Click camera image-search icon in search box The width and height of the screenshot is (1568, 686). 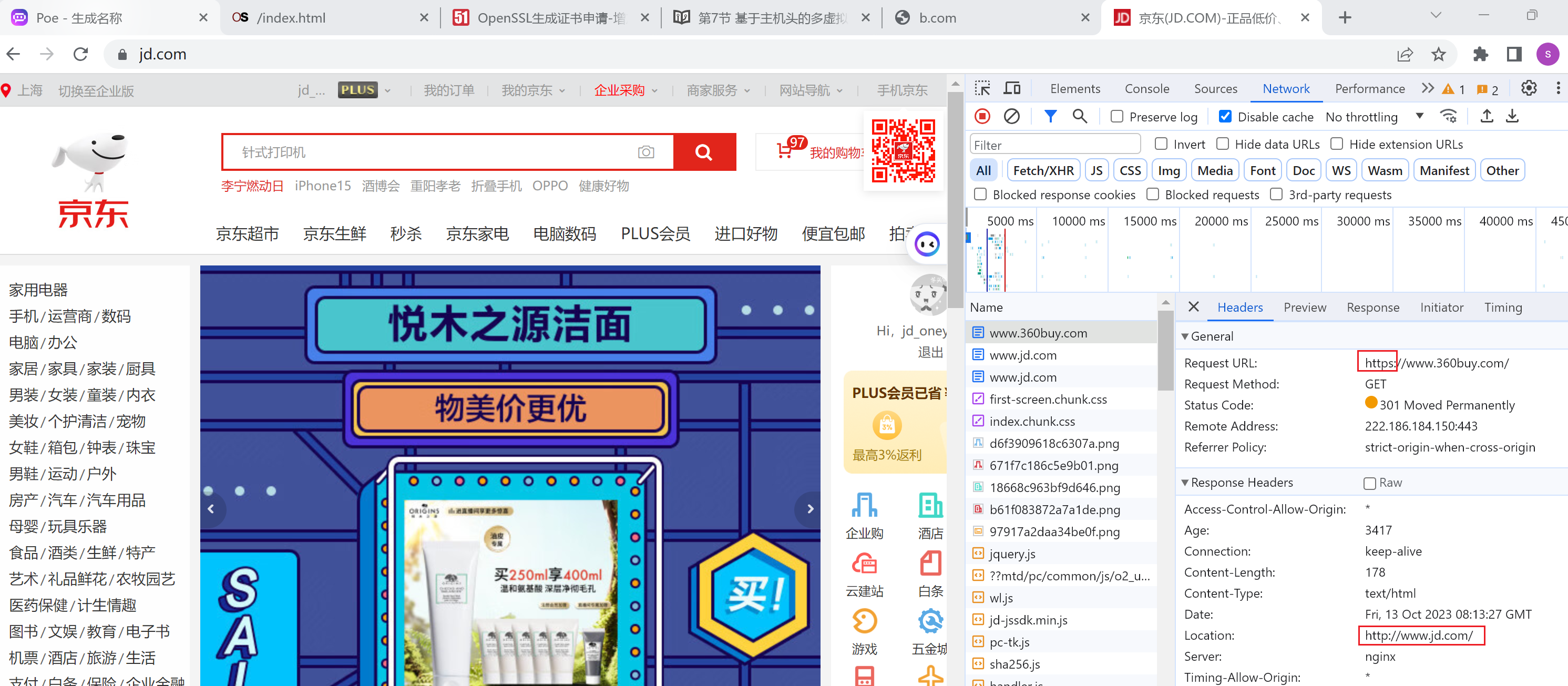tap(646, 152)
